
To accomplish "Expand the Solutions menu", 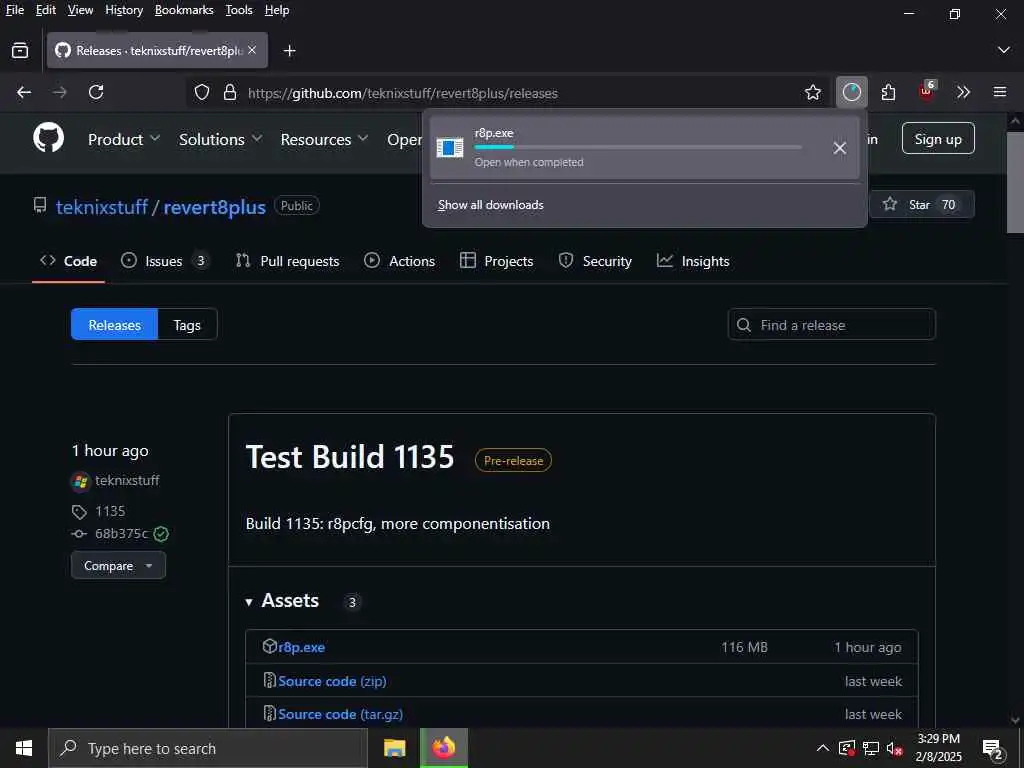I will click(x=221, y=139).
